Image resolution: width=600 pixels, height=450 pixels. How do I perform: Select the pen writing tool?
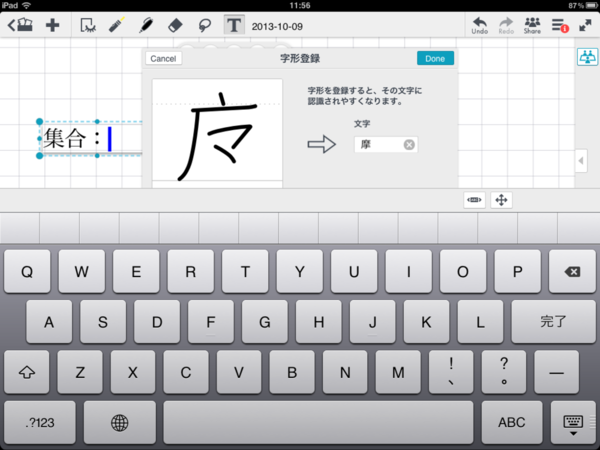(x=146, y=25)
